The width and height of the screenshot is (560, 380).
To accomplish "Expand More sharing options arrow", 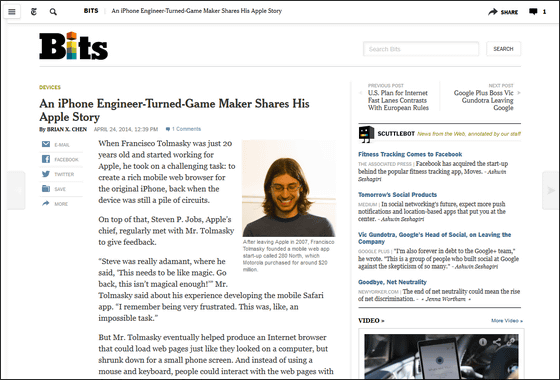I will tap(46, 204).
